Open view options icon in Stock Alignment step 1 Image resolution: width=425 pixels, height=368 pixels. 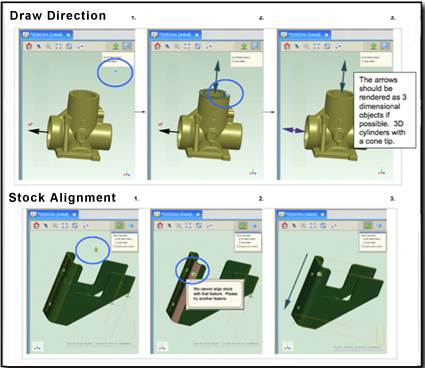click(x=86, y=226)
